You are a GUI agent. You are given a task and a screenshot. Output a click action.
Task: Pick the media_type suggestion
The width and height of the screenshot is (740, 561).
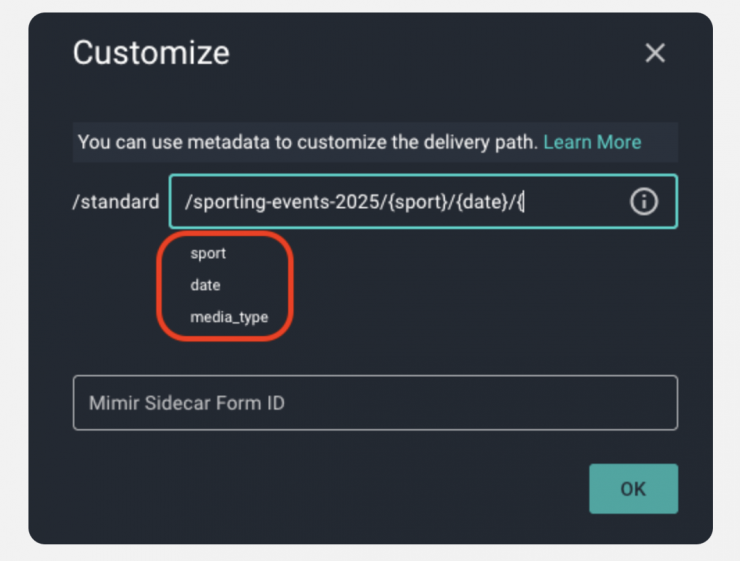[x=229, y=317]
